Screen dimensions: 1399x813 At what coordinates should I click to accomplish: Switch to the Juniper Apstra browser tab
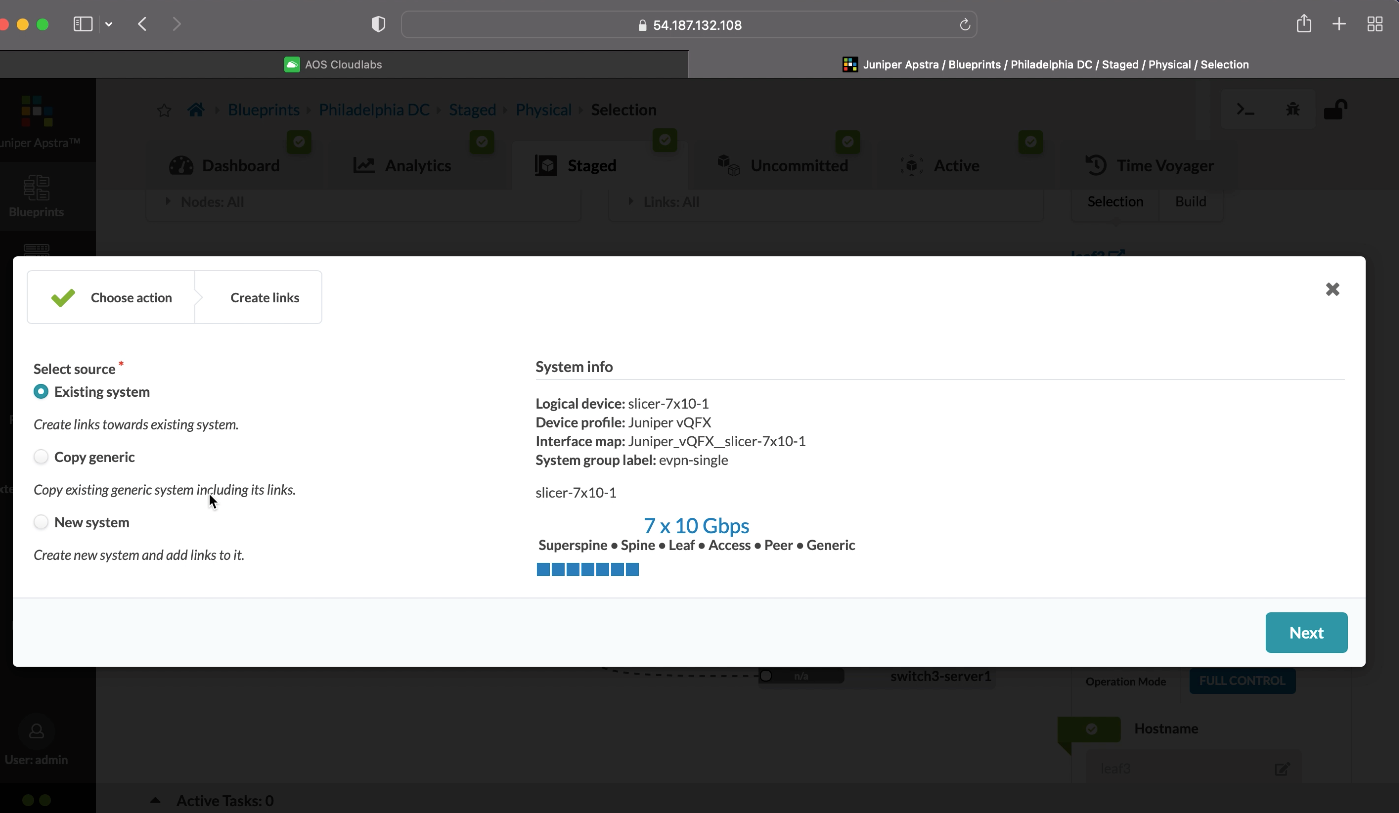1044,64
